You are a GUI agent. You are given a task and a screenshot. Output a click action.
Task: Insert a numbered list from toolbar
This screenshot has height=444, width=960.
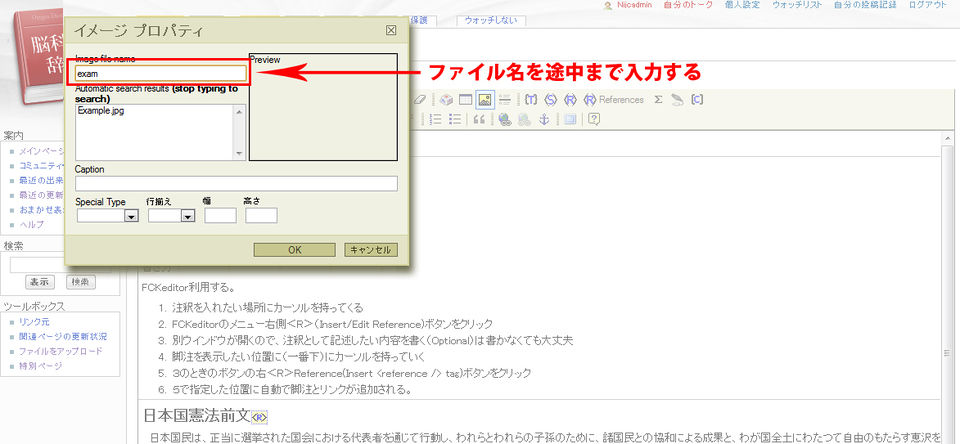[436, 119]
